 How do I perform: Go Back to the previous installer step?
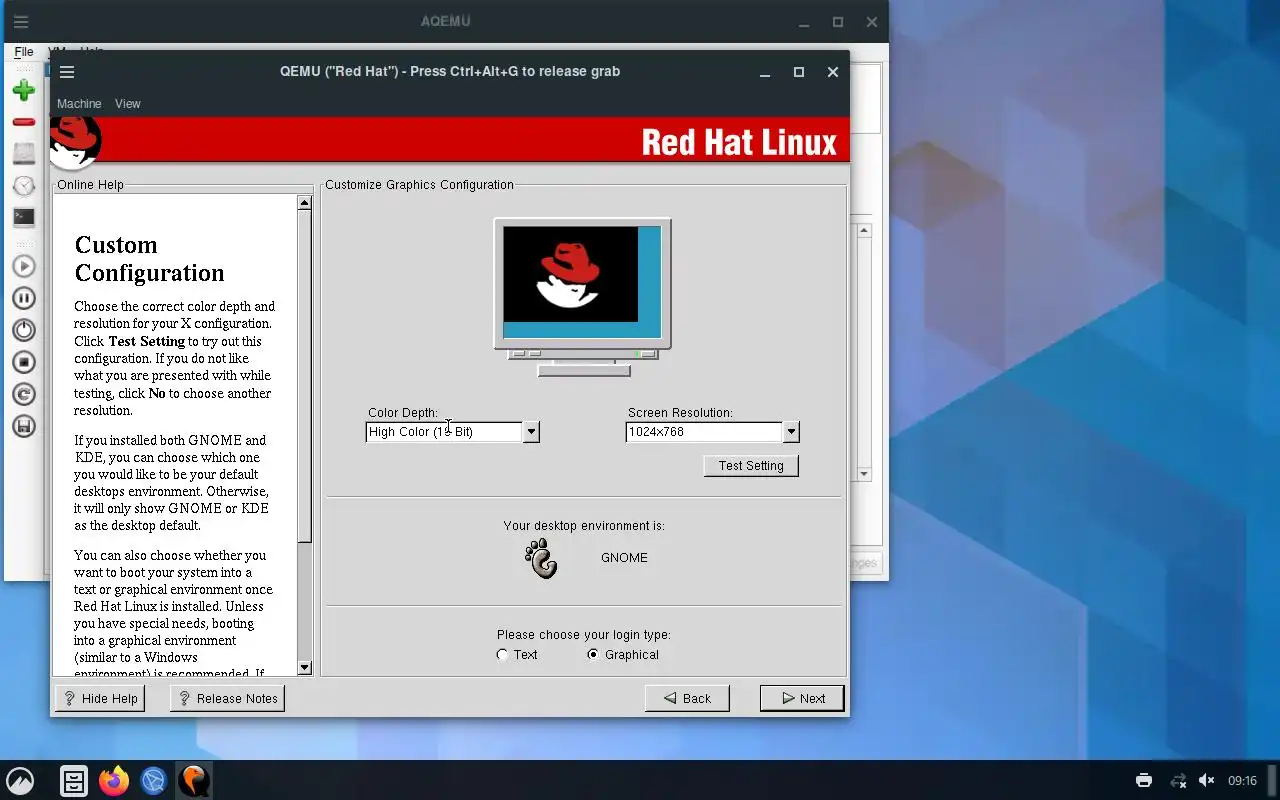687,699
